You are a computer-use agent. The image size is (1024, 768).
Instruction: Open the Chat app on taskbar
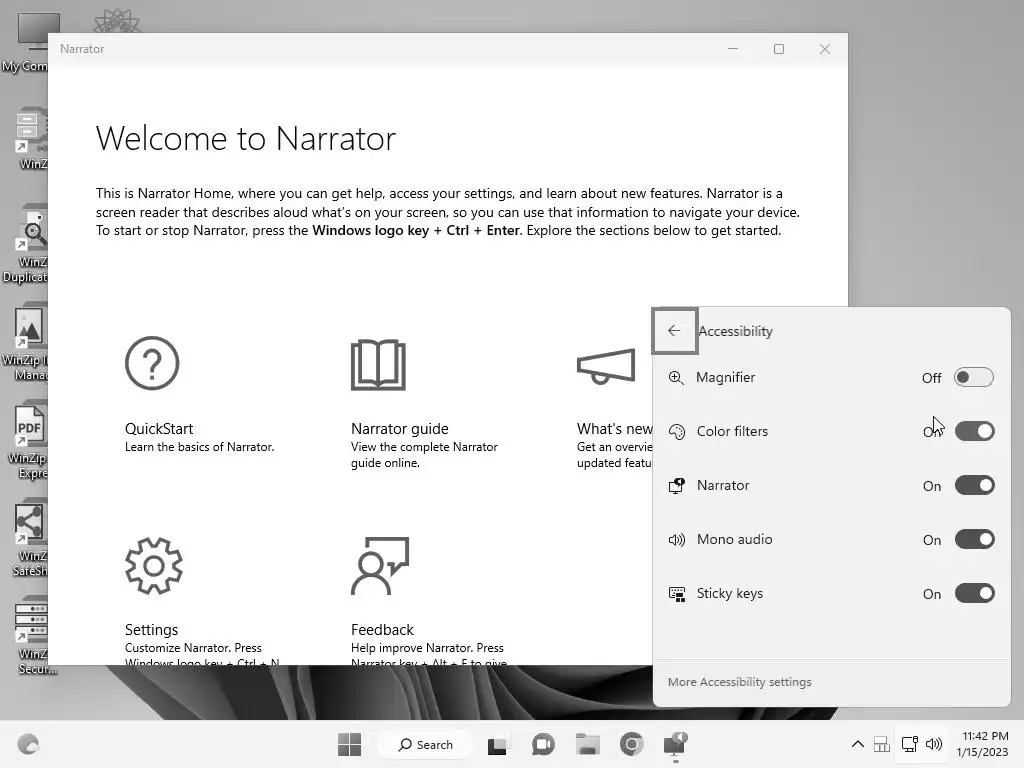point(543,744)
